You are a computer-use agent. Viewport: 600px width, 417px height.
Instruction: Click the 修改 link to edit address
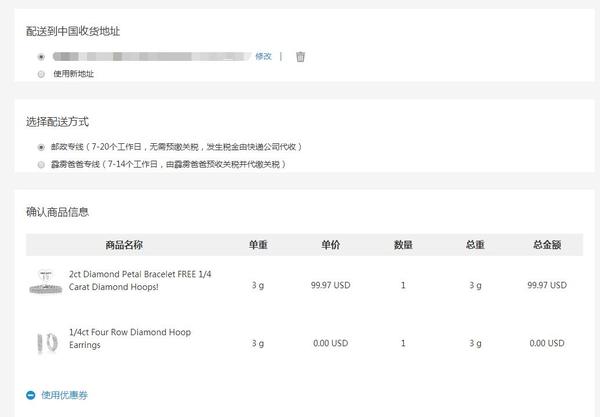click(263, 57)
